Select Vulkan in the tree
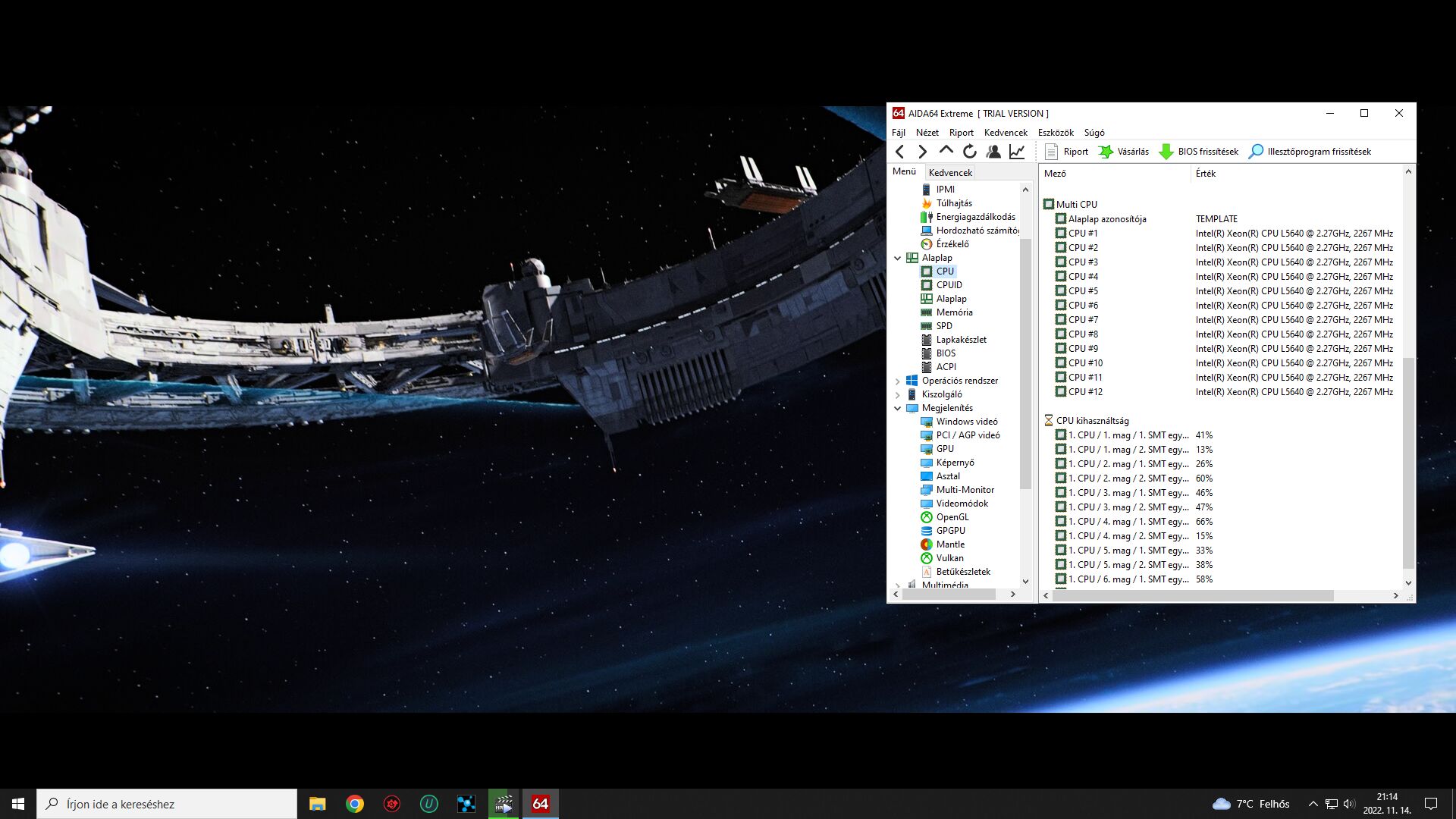The width and height of the screenshot is (1456, 819). [x=942, y=558]
